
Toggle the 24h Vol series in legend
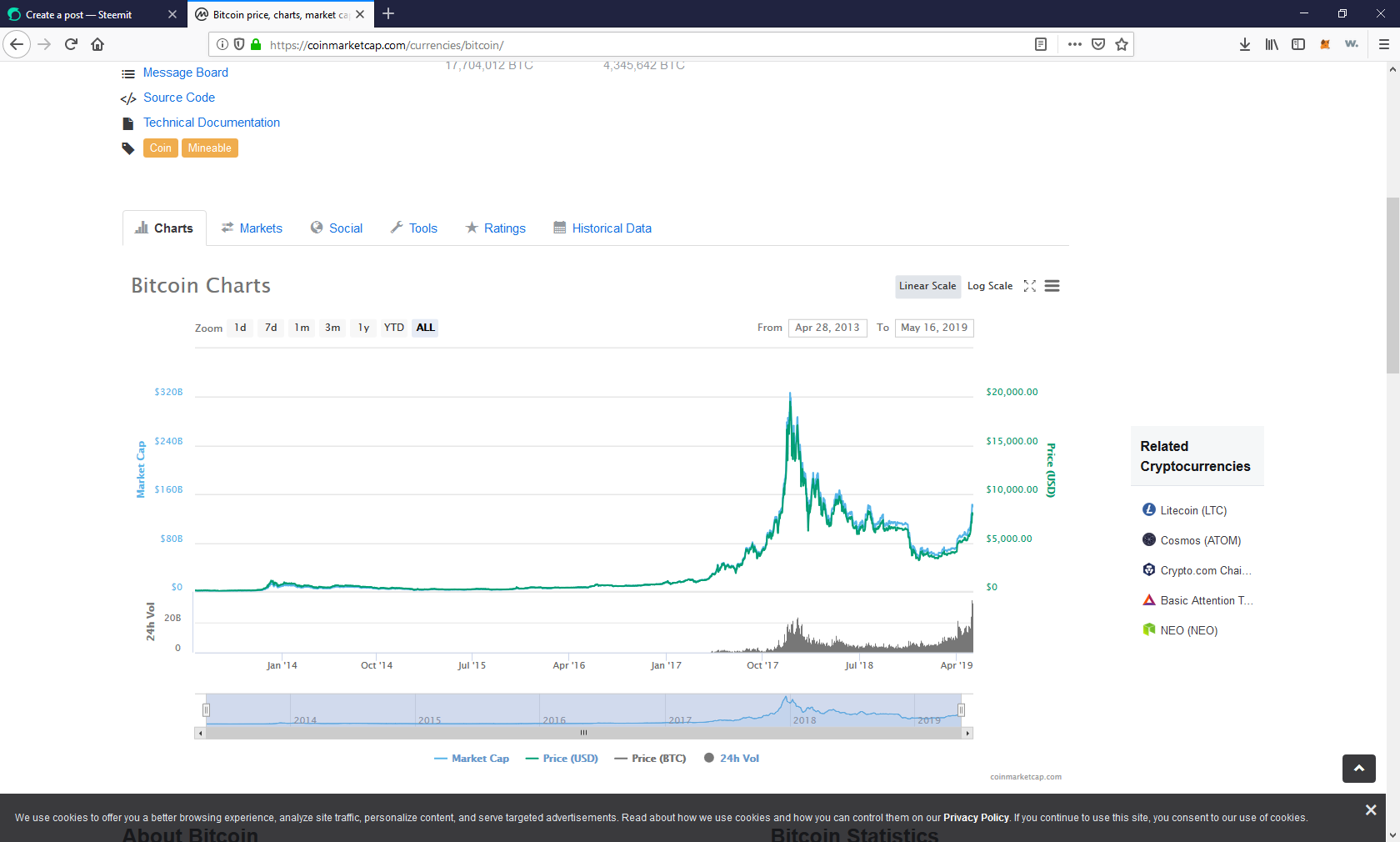(732, 759)
